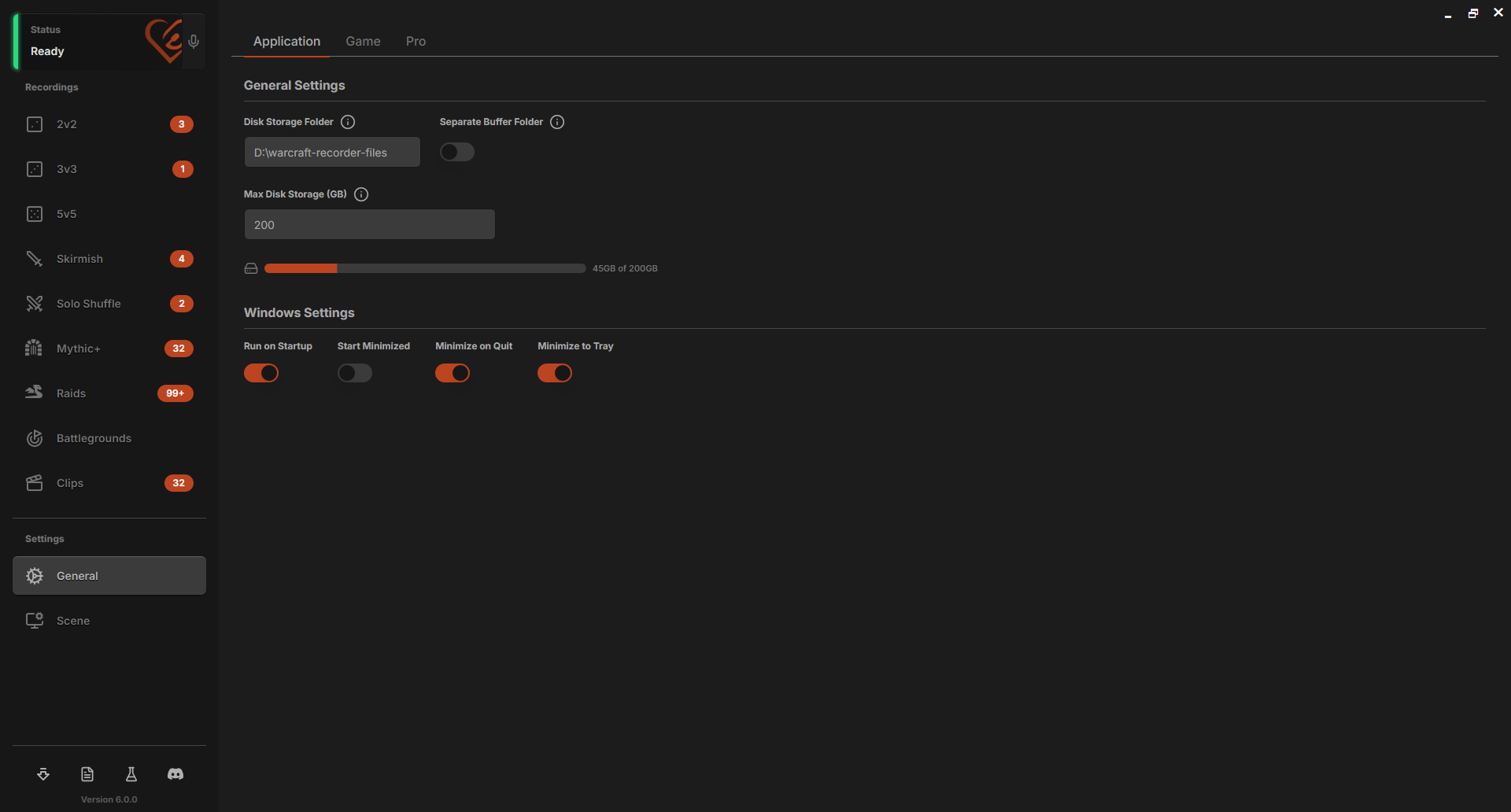Click the microphone icon in status card
The width and height of the screenshot is (1511, 812).
coord(194,42)
